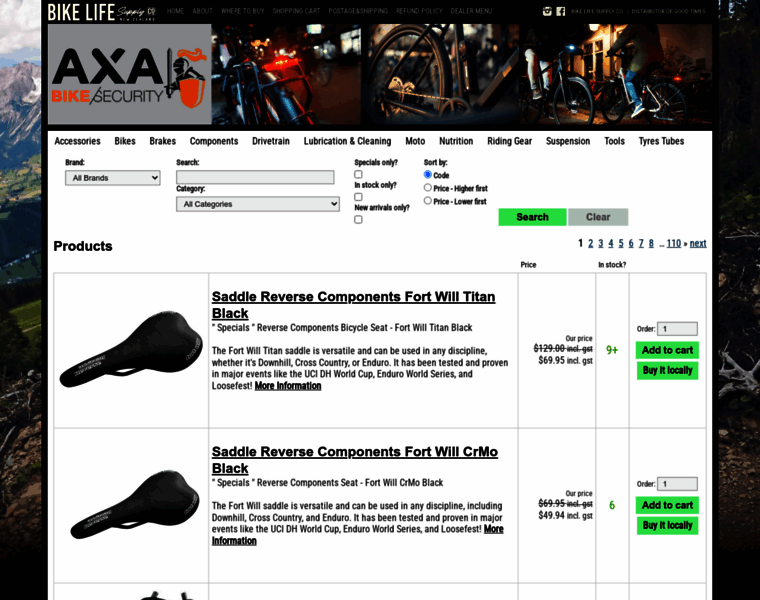
Task: Browse the Components category
Action: click(x=214, y=141)
